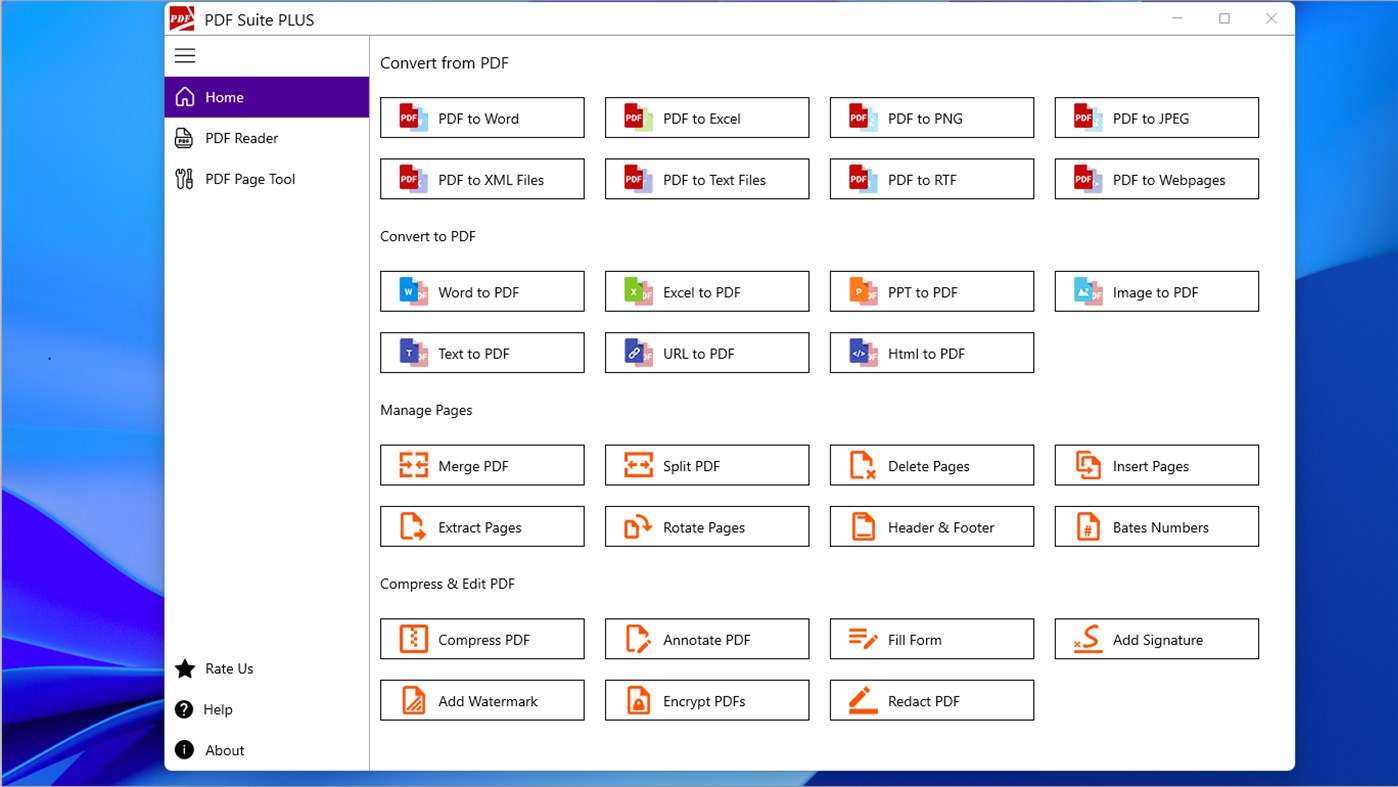Open the Add Watermark tool
Image resolution: width=1398 pixels, height=787 pixels.
481,700
